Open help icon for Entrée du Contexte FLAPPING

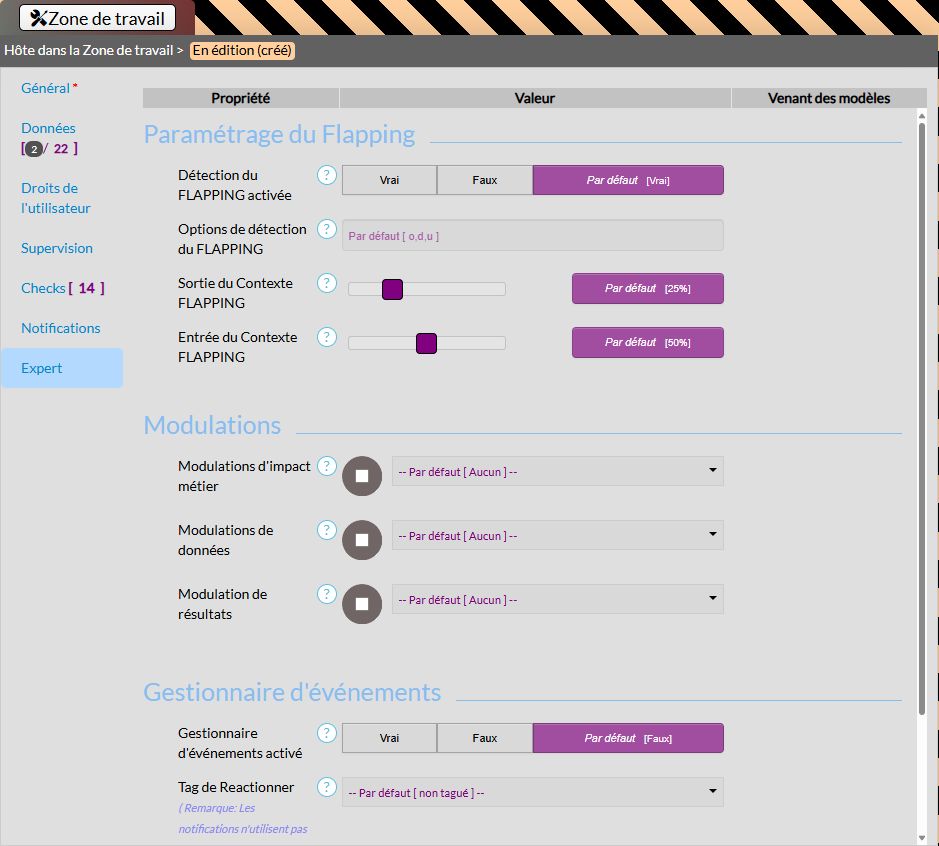point(327,337)
